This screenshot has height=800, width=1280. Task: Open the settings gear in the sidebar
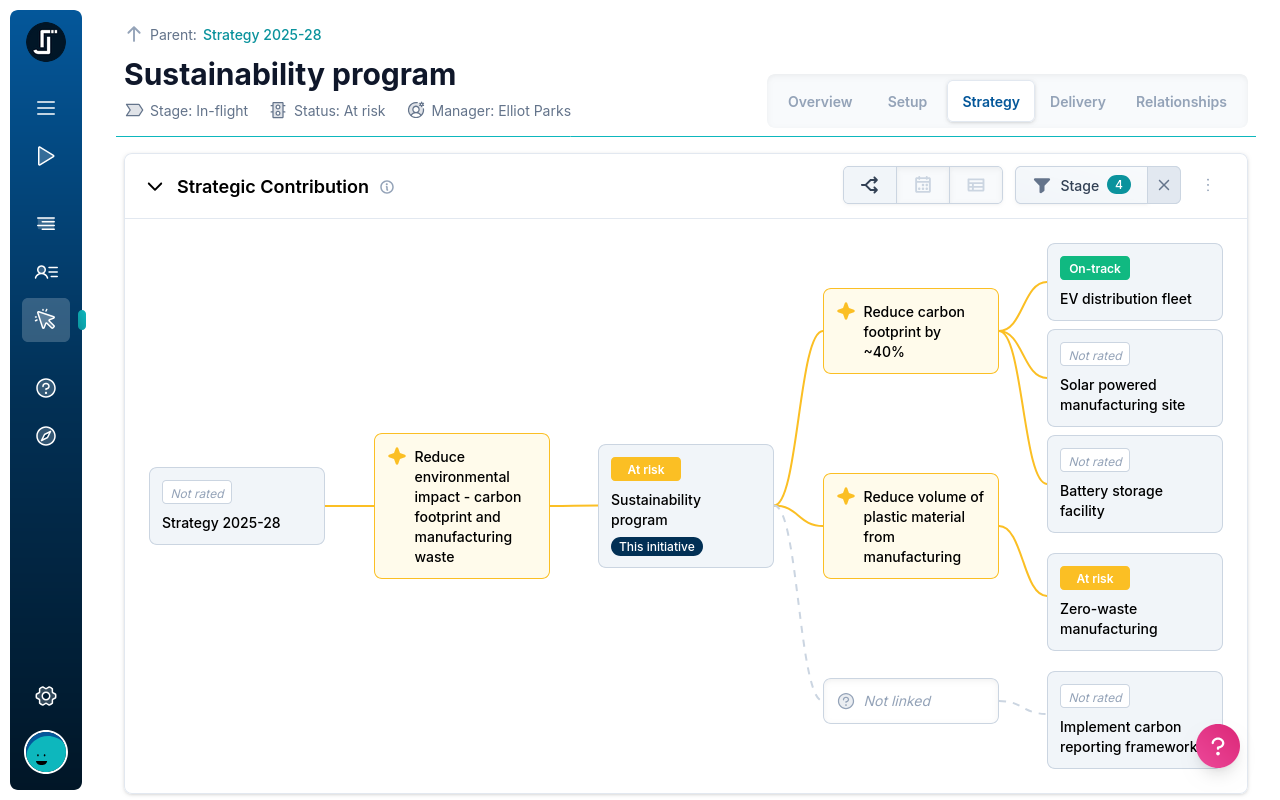click(46, 696)
